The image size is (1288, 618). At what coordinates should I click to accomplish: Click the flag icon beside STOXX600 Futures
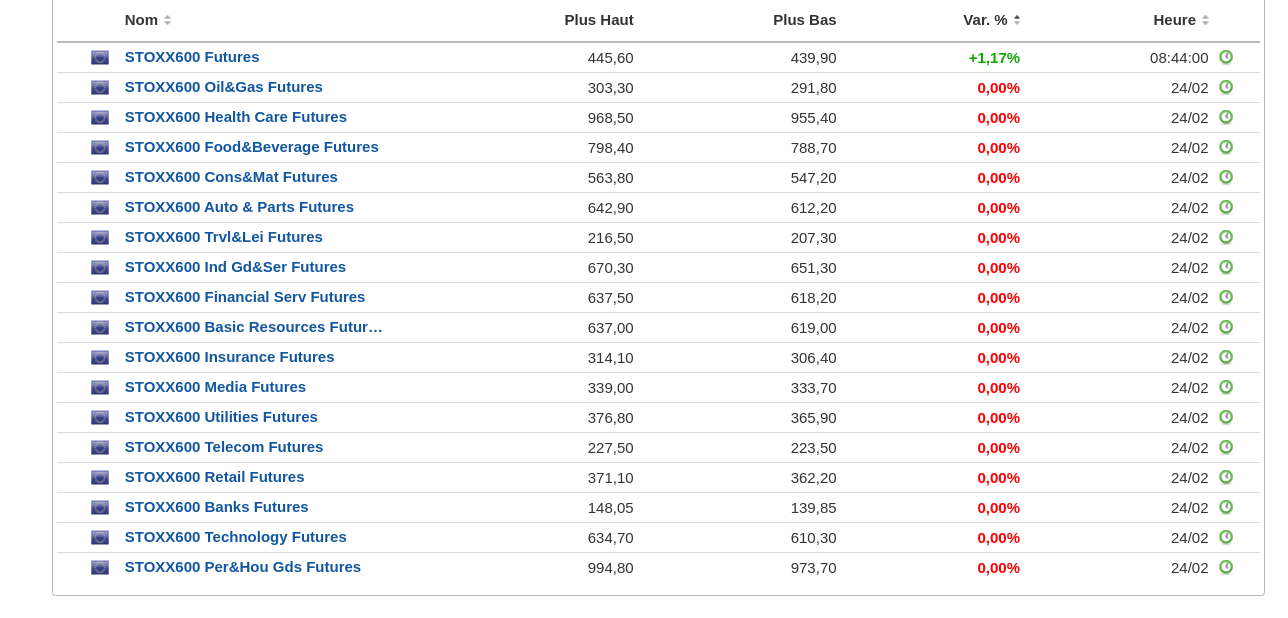(x=100, y=58)
